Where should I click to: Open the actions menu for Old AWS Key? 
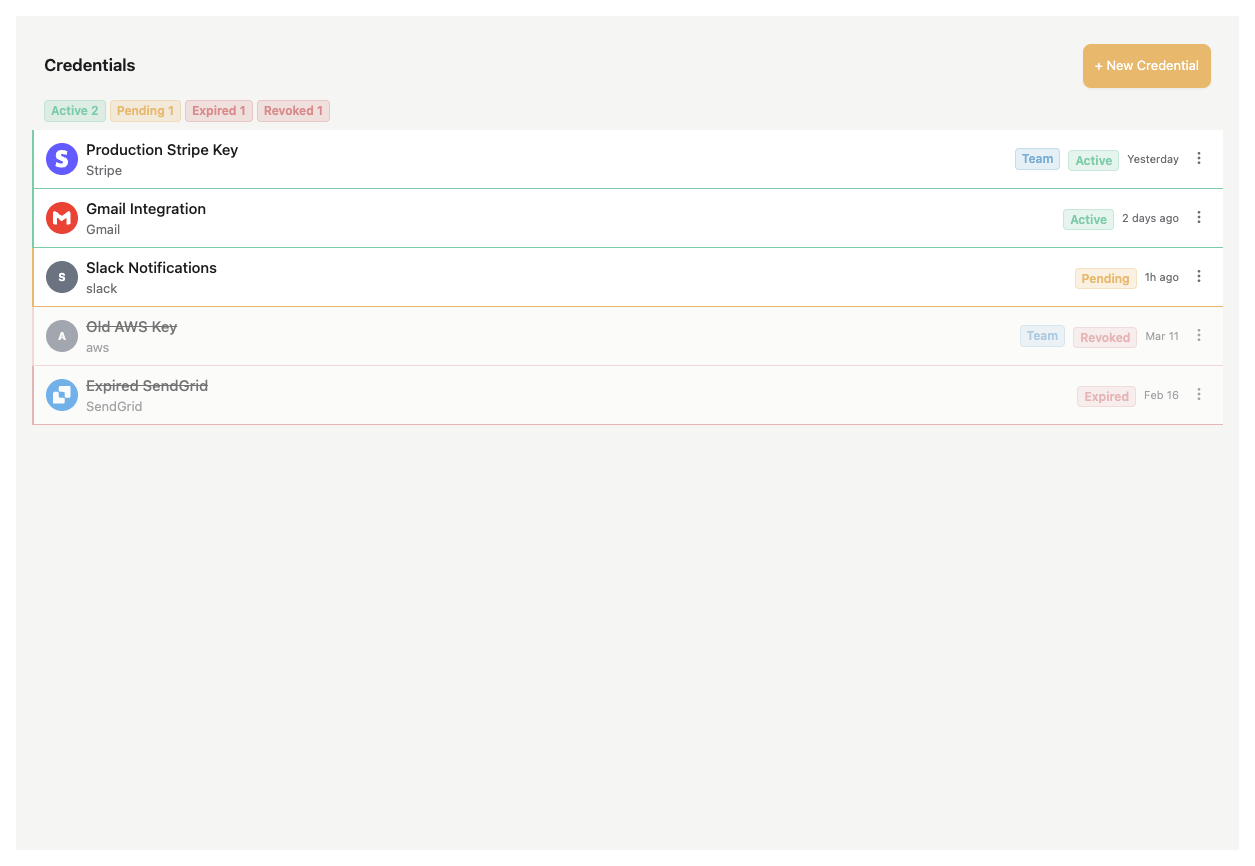[x=1199, y=335]
